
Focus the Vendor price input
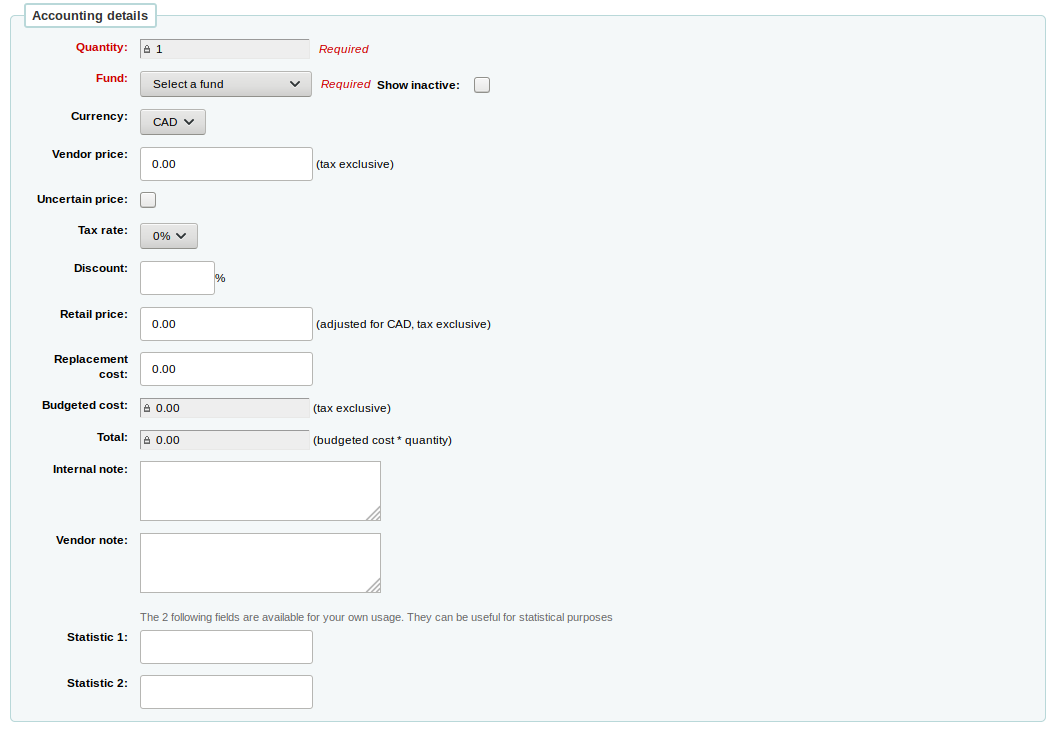(225, 163)
